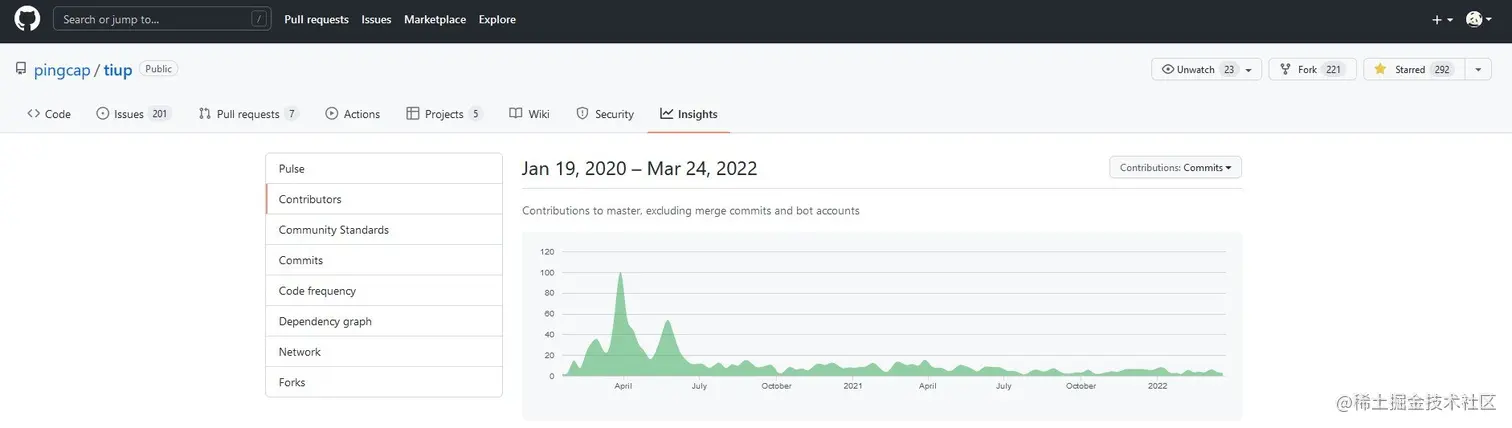Image resolution: width=1512 pixels, height=428 pixels.
Task: Open the Explore page
Action: coord(497,19)
